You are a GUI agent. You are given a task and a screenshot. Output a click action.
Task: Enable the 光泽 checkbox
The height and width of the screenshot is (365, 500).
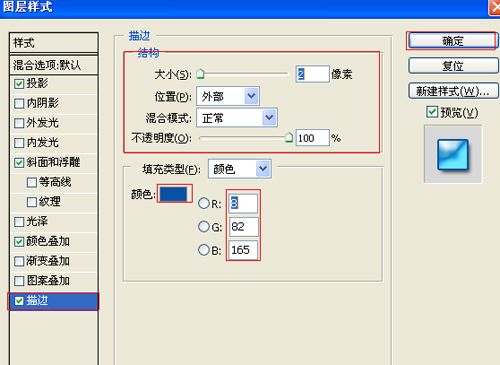tap(19, 221)
